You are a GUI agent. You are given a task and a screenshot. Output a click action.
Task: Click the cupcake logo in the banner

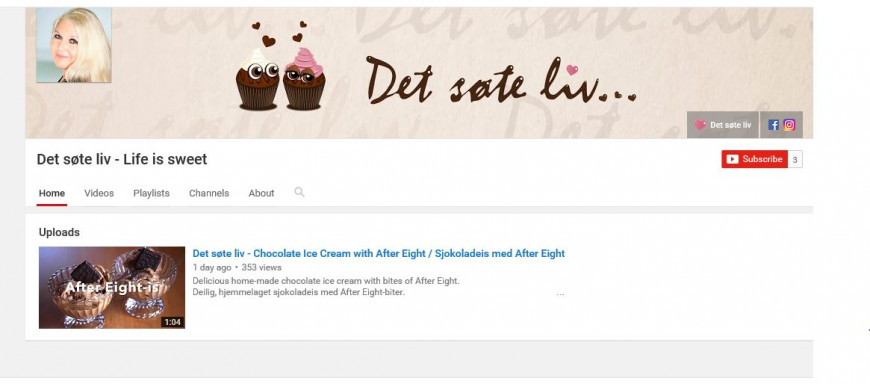coord(280,67)
